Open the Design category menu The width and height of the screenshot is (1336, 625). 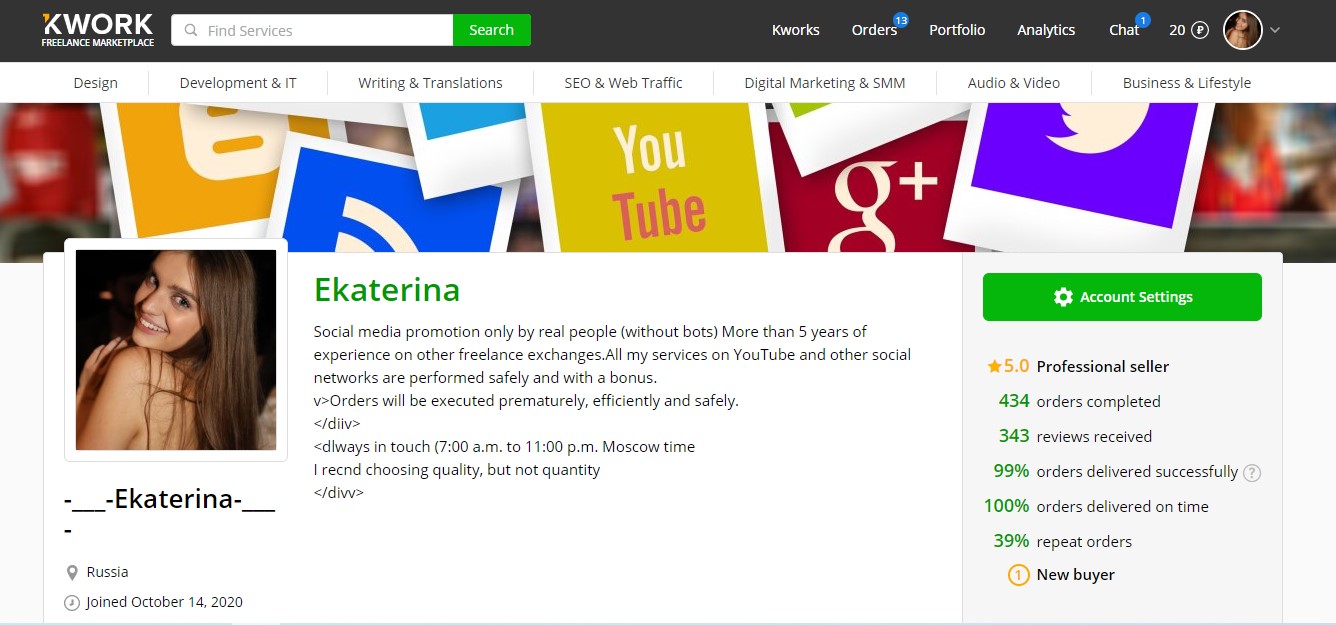coord(96,83)
